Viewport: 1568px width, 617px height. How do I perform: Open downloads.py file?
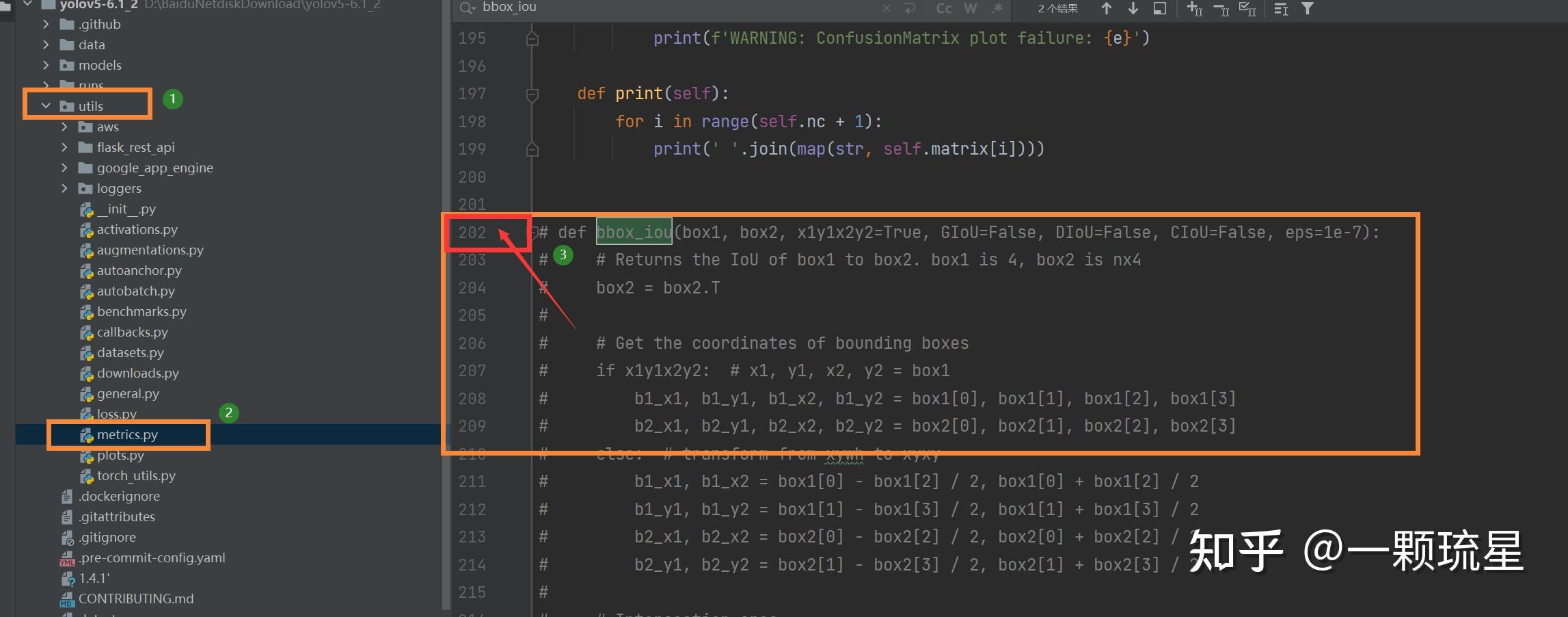tap(138, 373)
